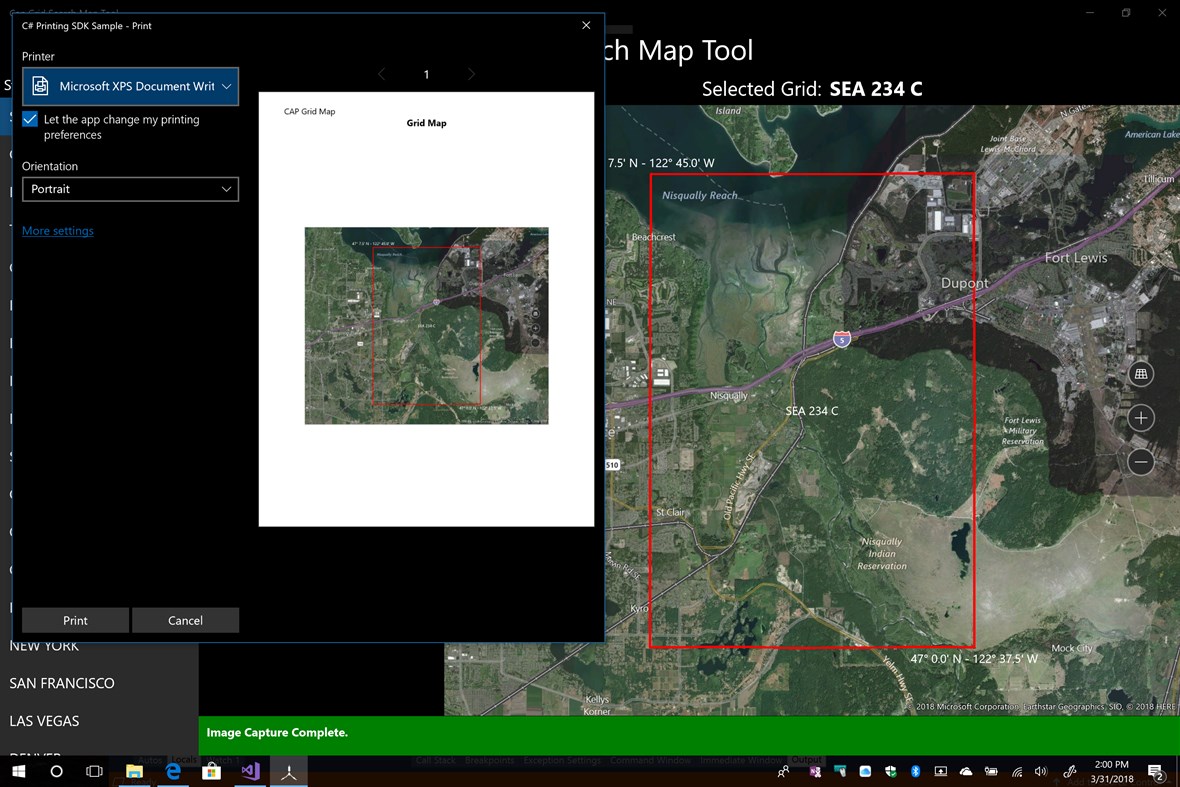Open the Action Center notifications
Screen dimensions: 1180x787
point(1156,771)
